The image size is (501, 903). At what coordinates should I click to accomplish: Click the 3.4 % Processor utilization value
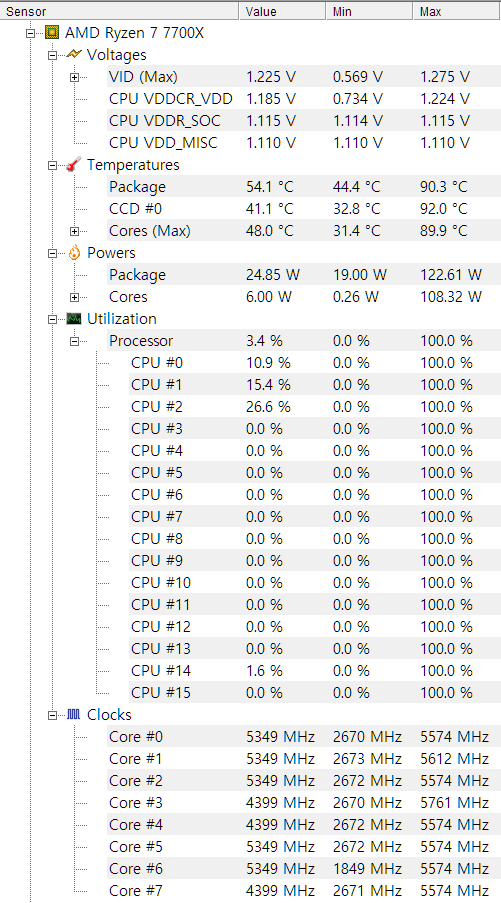tap(264, 341)
